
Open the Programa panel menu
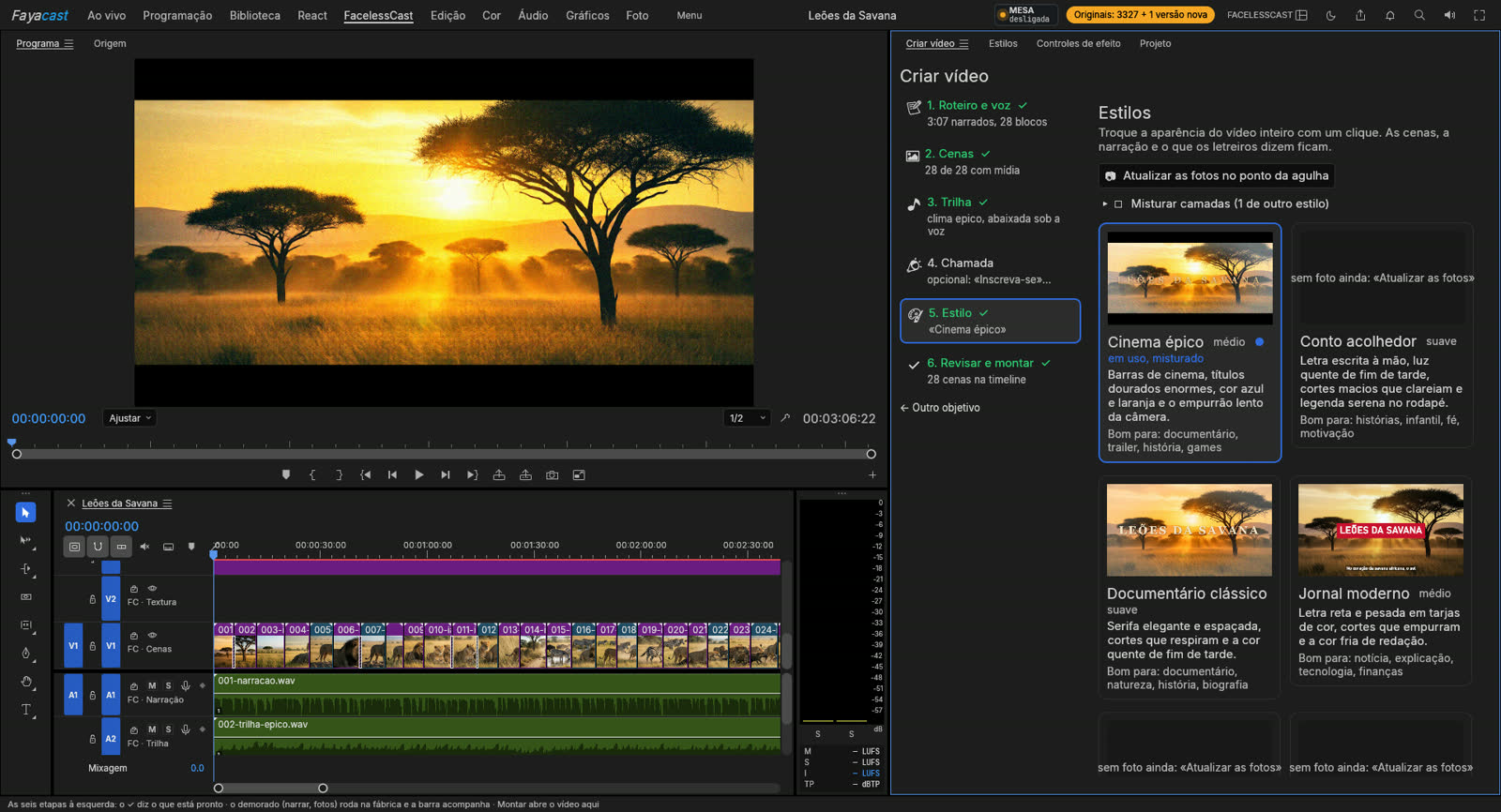(x=68, y=44)
